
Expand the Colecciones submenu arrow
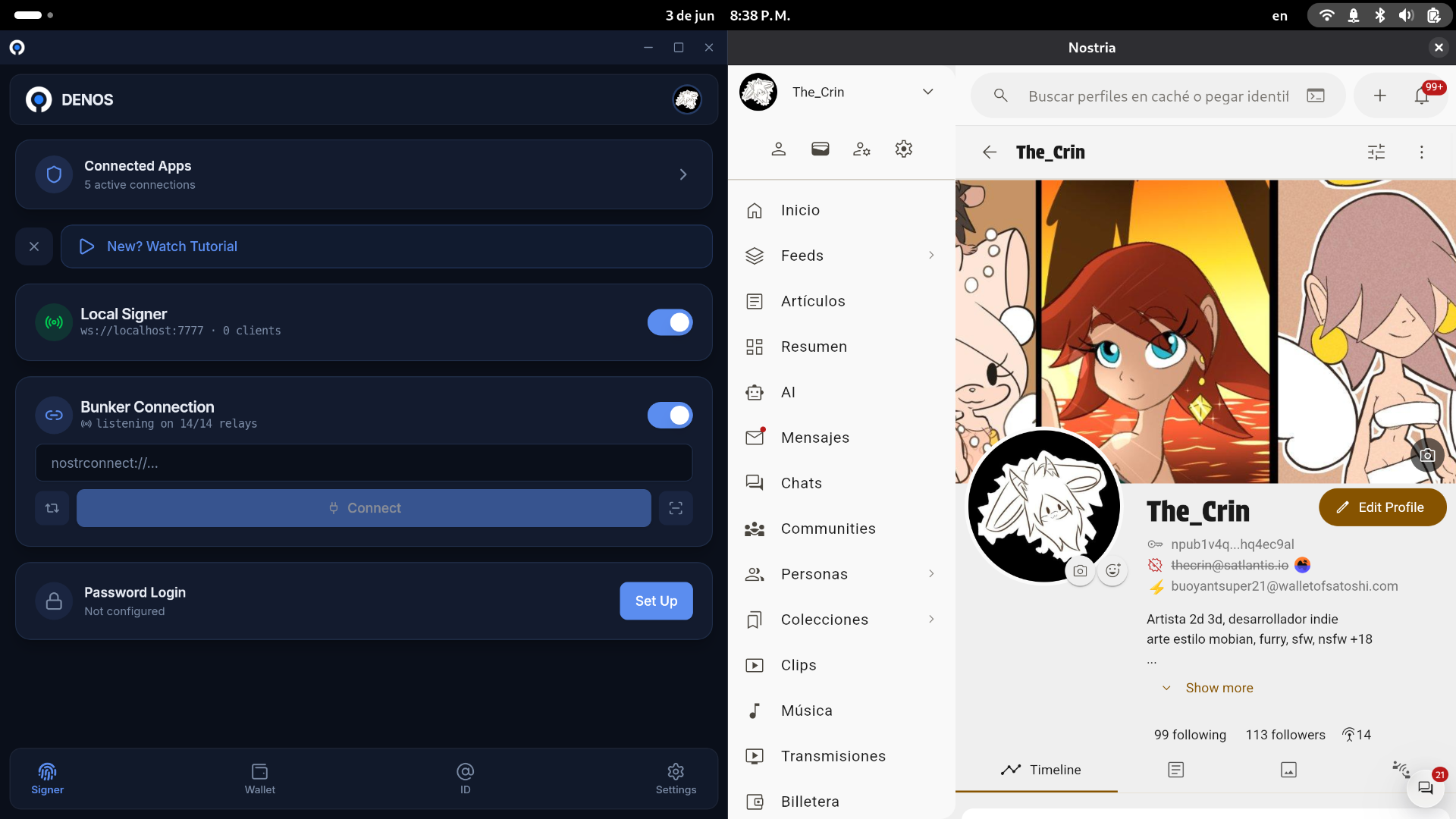931,620
